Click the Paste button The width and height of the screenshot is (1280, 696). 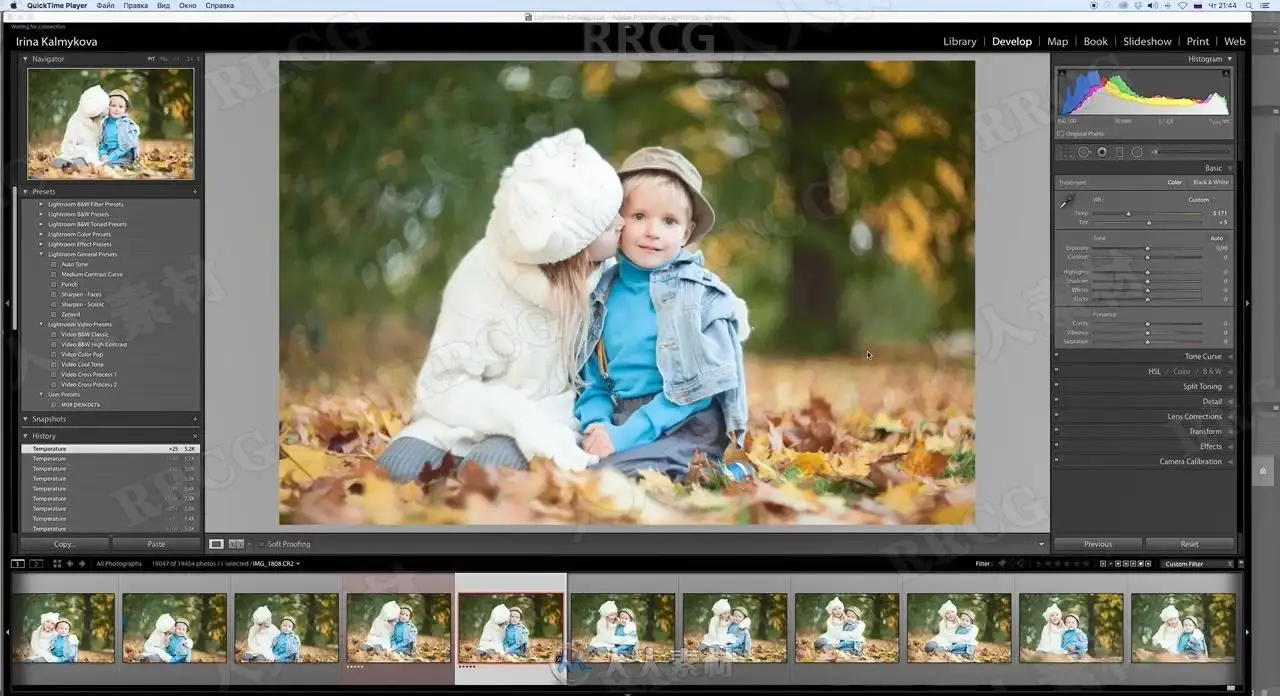pyautogui.click(x=156, y=544)
